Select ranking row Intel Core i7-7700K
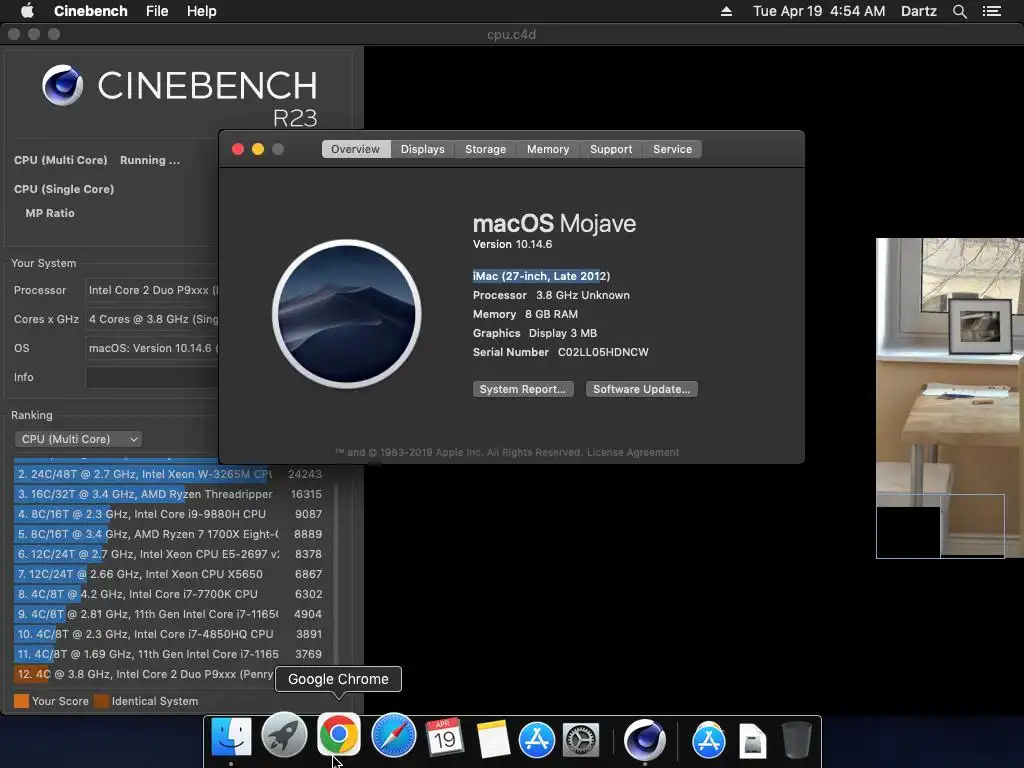1024x768 pixels. 170,594
